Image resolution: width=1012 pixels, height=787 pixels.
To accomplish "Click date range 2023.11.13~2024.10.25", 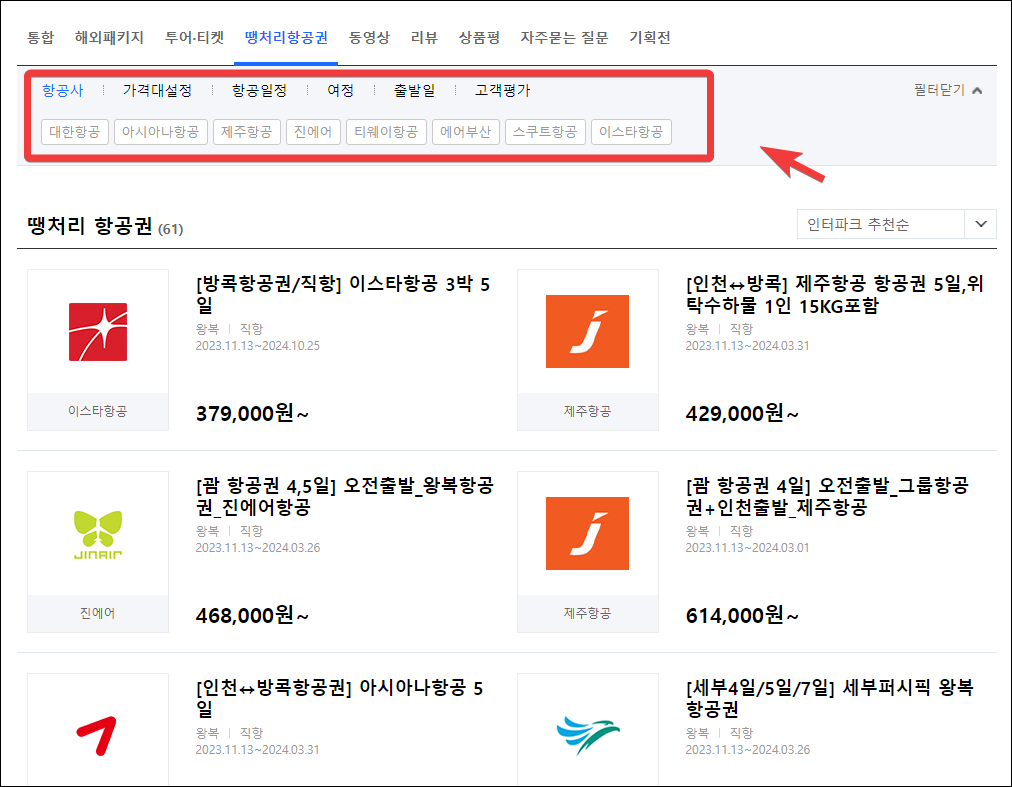I will coord(258,346).
